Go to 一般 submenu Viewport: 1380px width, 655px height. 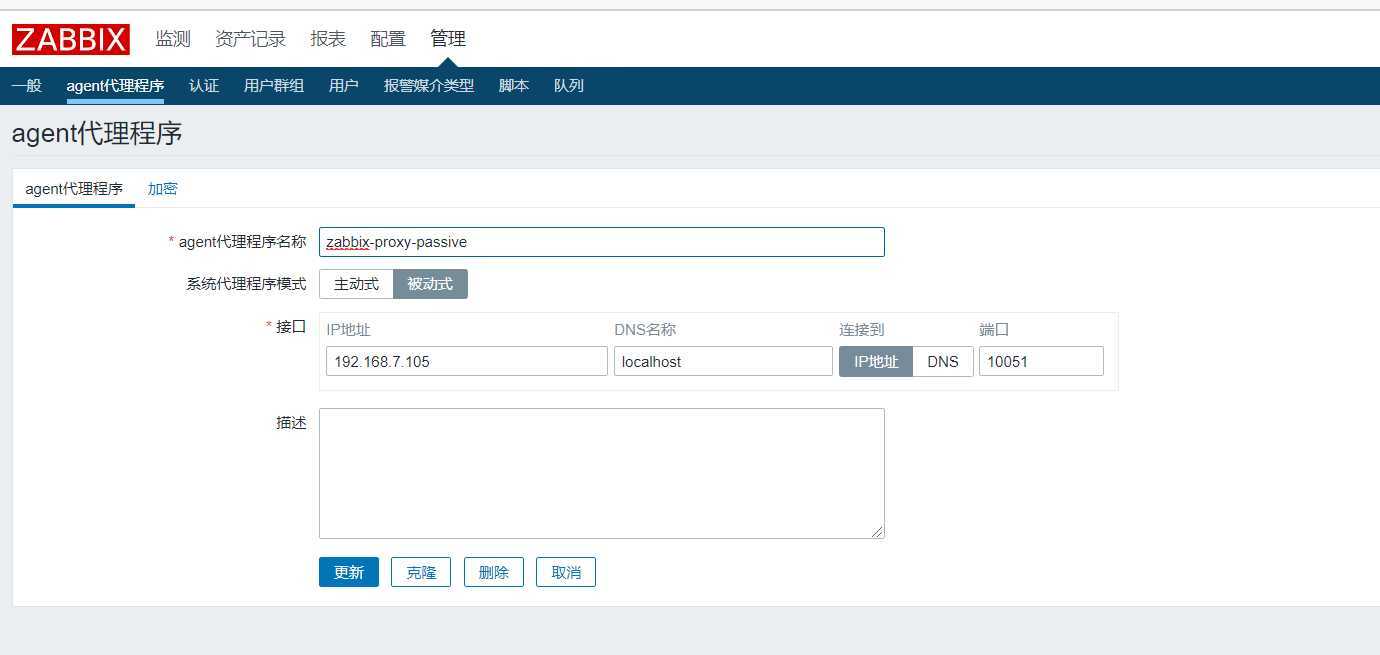point(27,86)
